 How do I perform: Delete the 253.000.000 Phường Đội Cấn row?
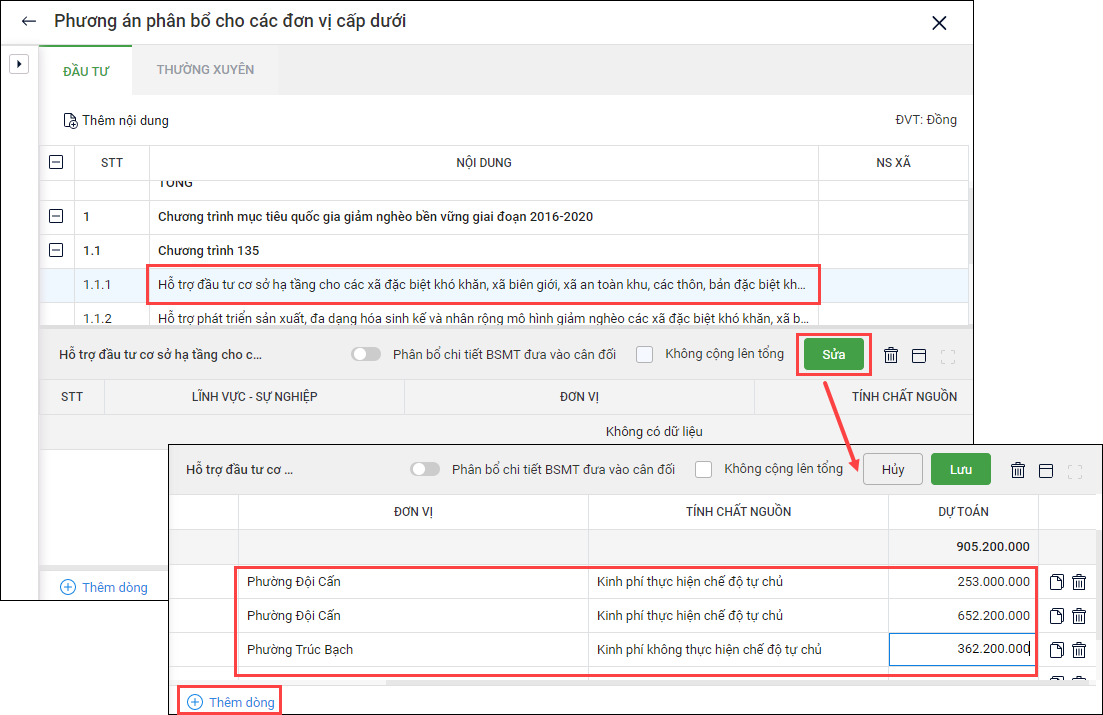point(1079,582)
